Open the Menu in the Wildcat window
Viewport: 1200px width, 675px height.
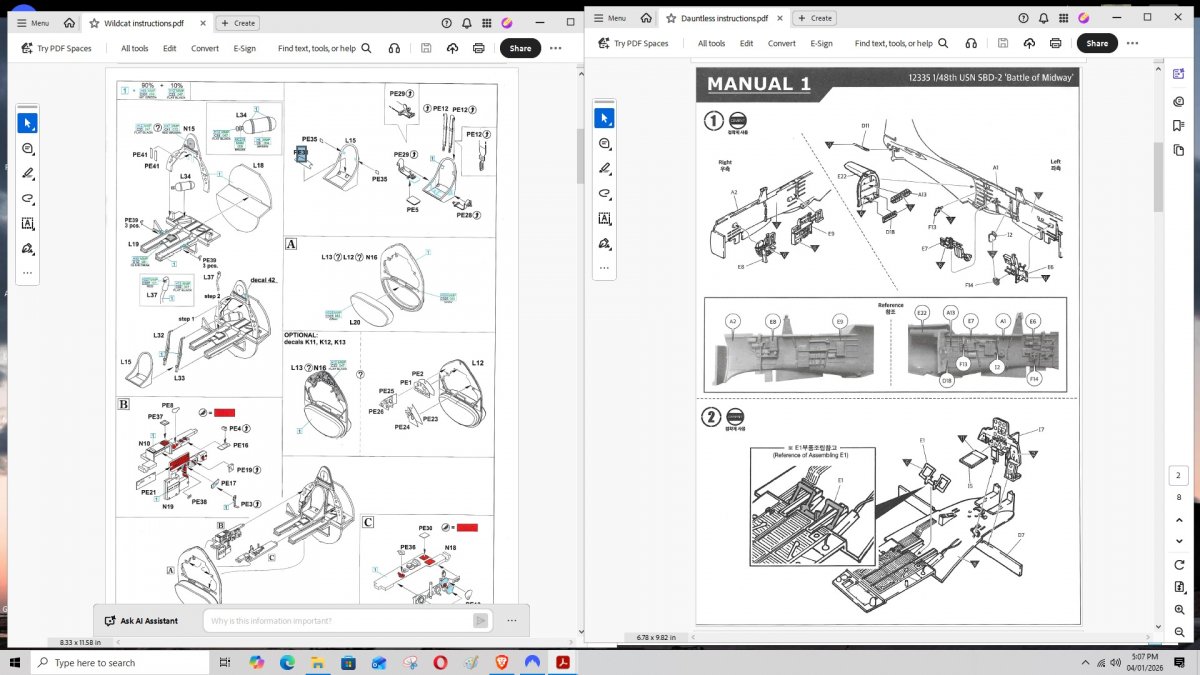[30, 22]
